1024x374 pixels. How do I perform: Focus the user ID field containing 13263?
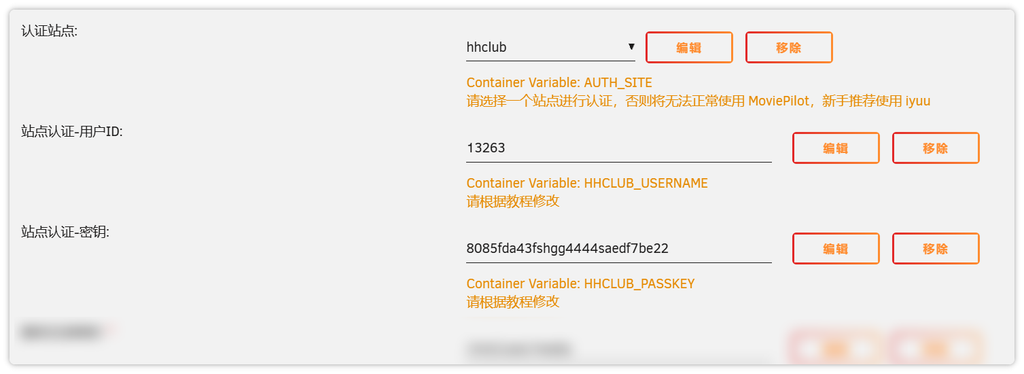click(x=618, y=148)
